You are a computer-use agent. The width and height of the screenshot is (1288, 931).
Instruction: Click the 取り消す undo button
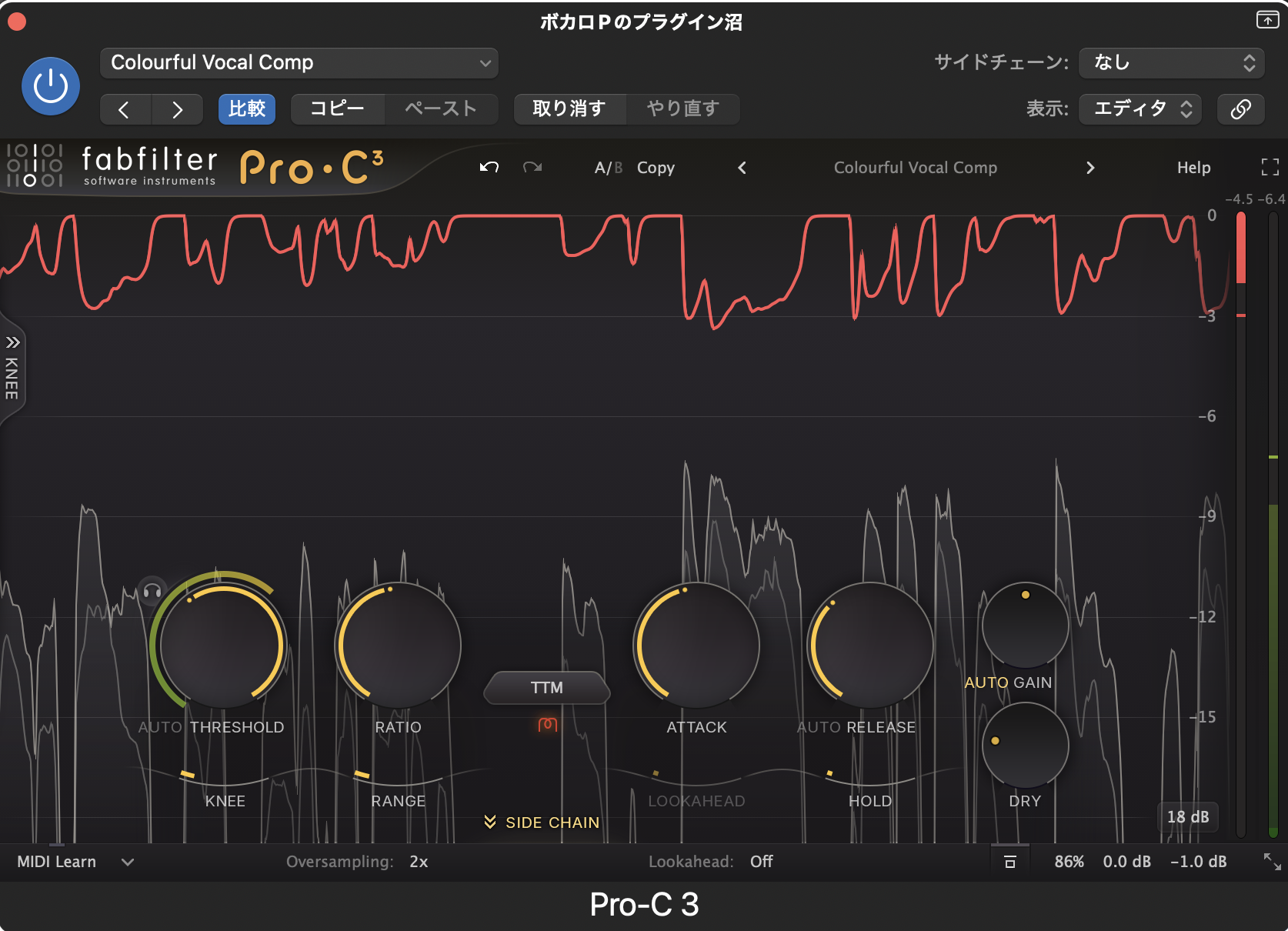tap(569, 109)
